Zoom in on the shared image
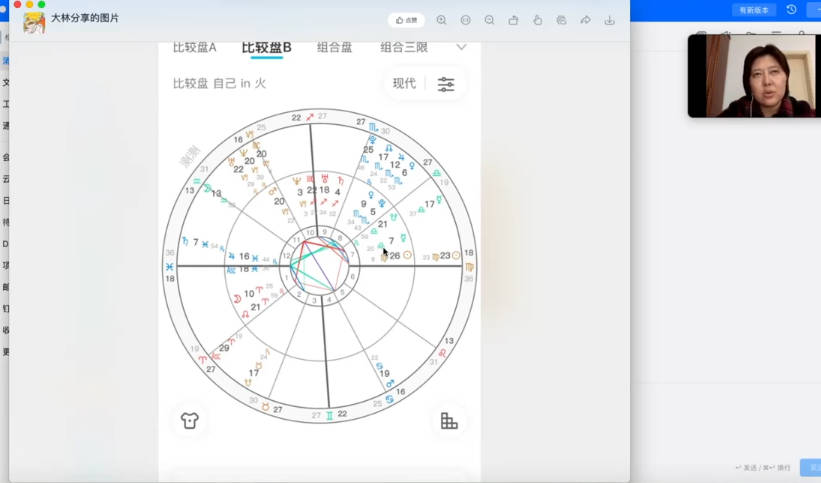 (x=441, y=20)
